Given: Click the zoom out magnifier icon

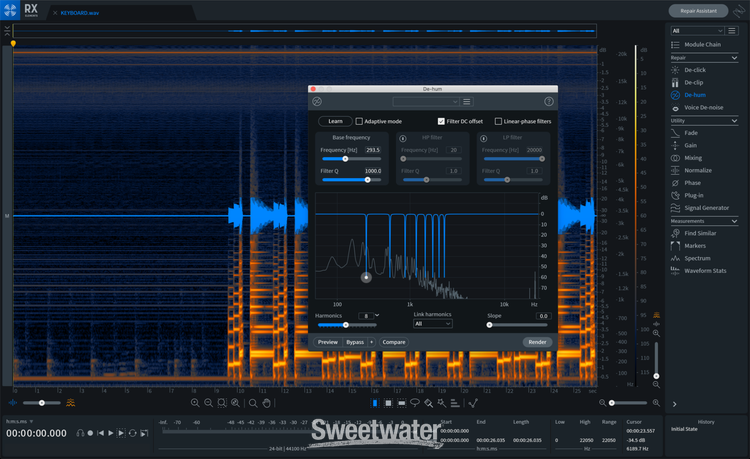Looking at the screenshot, I should (x=209, y=403).
